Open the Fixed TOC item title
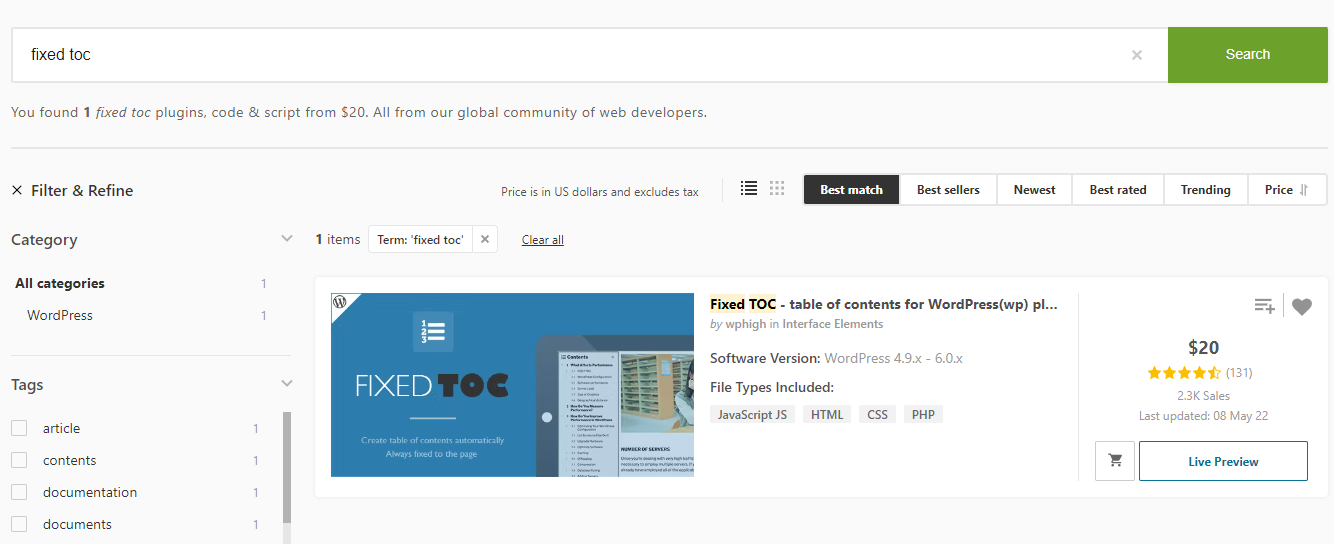Image resolution: width=1334 pixels, height=544 pixels. [884, 304]
